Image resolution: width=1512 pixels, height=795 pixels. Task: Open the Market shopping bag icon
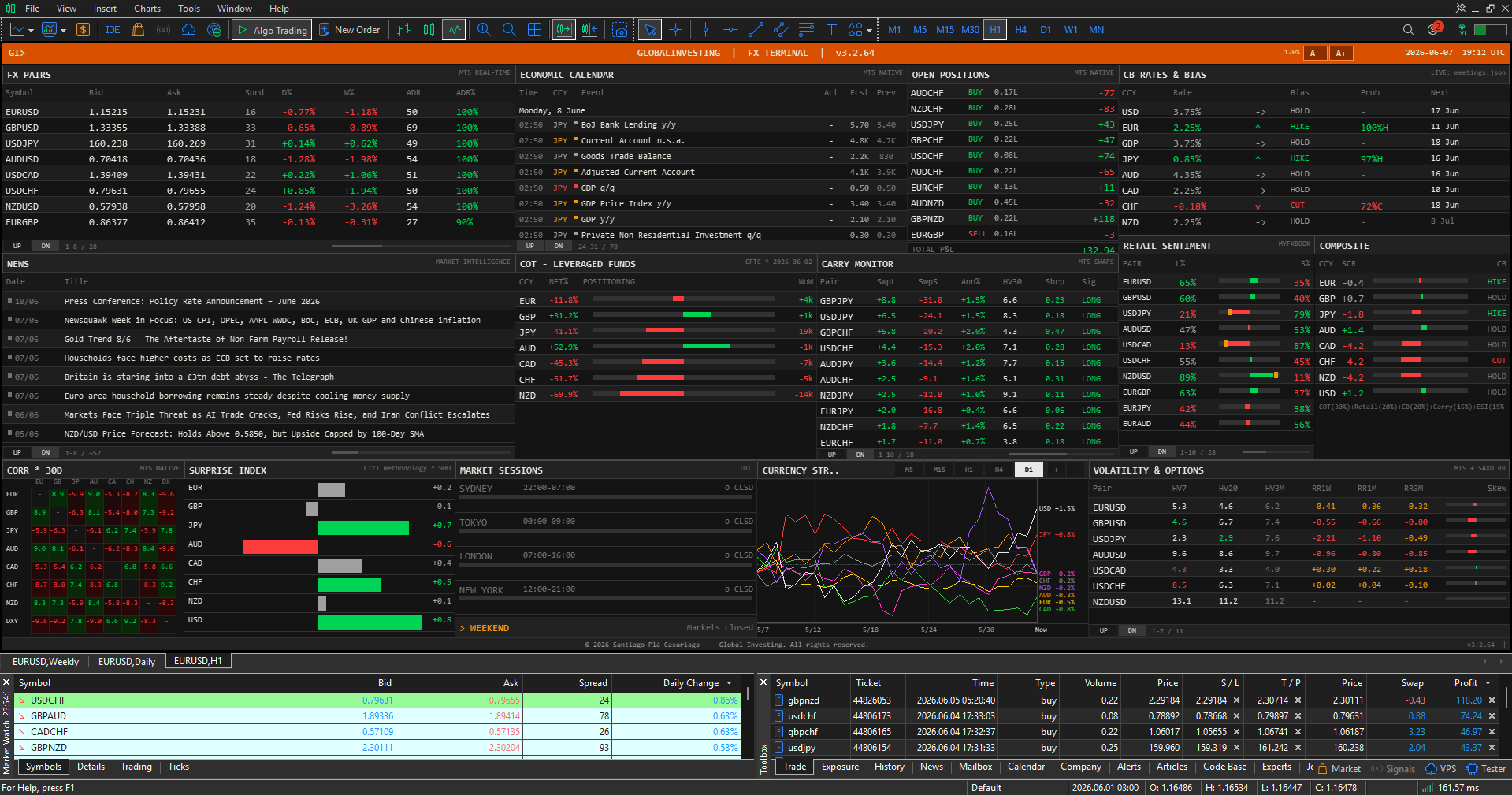click(x=138, y=30)
